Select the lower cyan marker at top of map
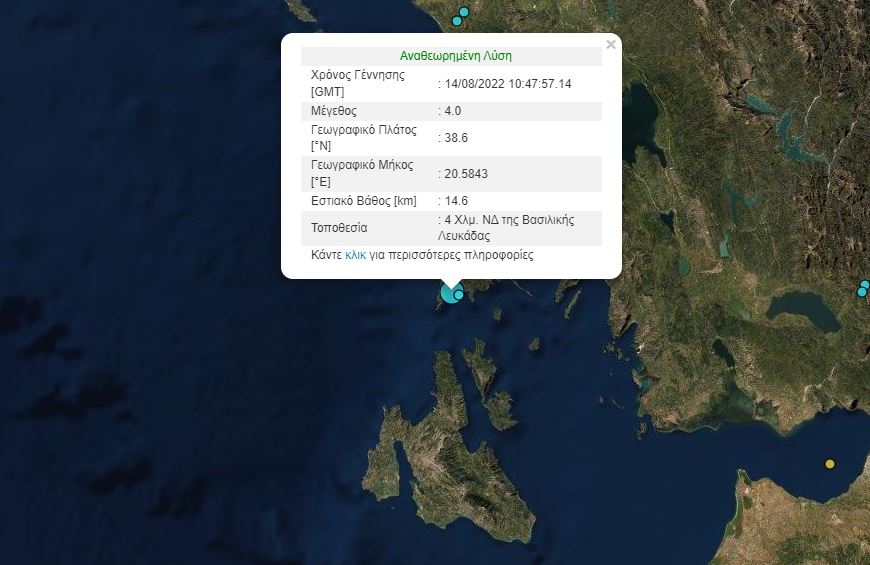The image size is (870, 565). [x=457, y=21]
